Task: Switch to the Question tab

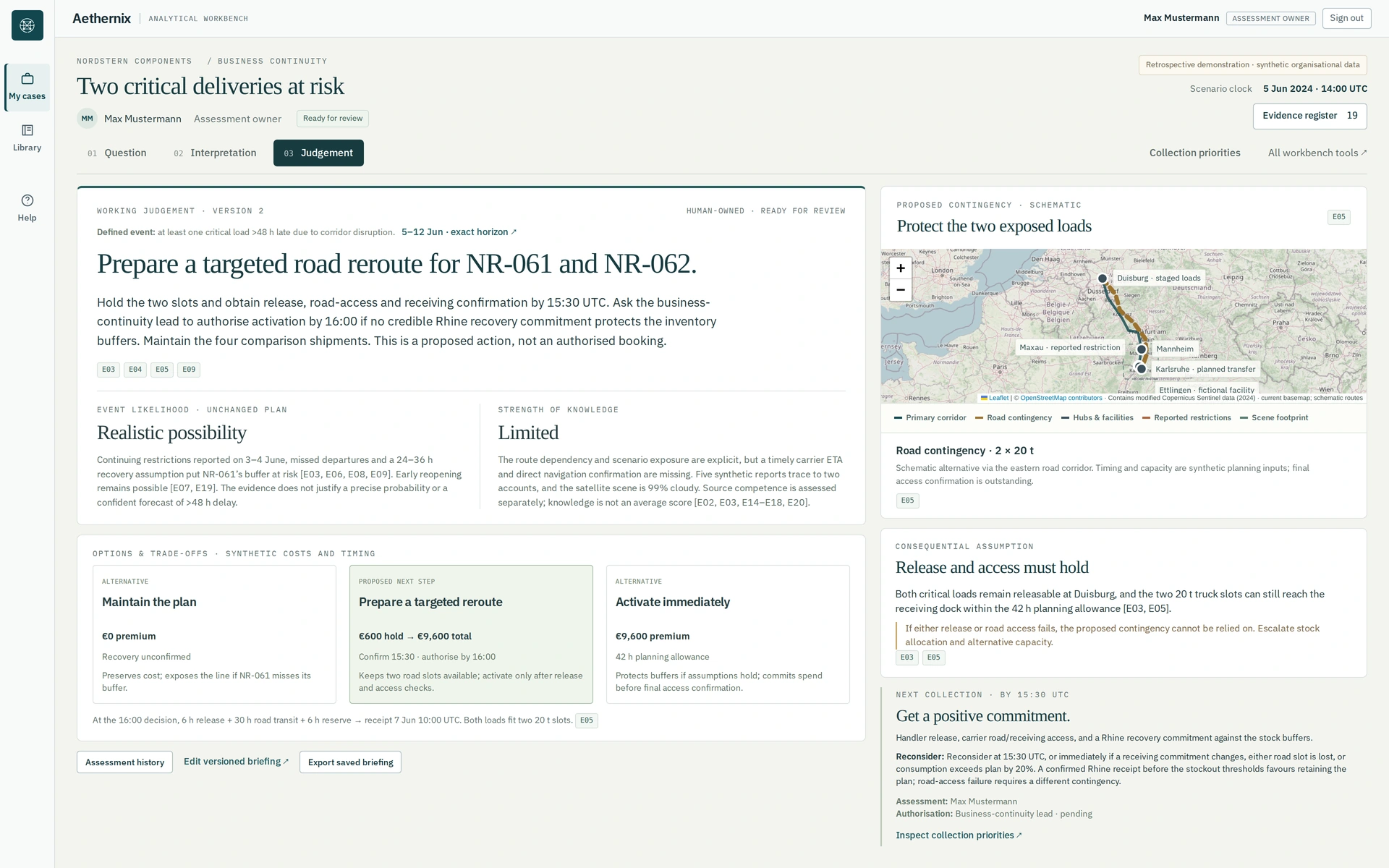Action: click(117, 153)
